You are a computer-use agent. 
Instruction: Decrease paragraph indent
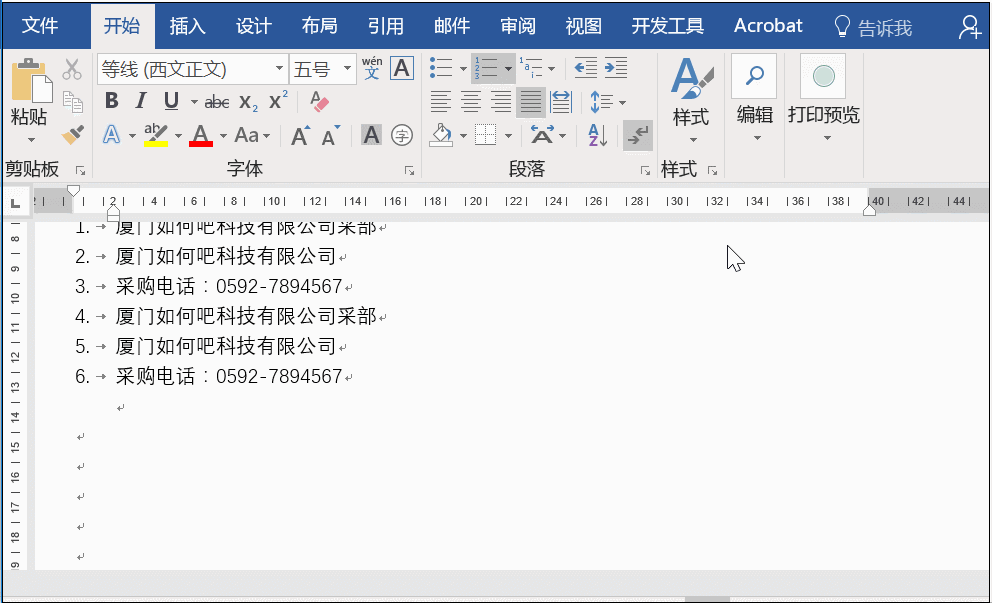click(585, 68)
